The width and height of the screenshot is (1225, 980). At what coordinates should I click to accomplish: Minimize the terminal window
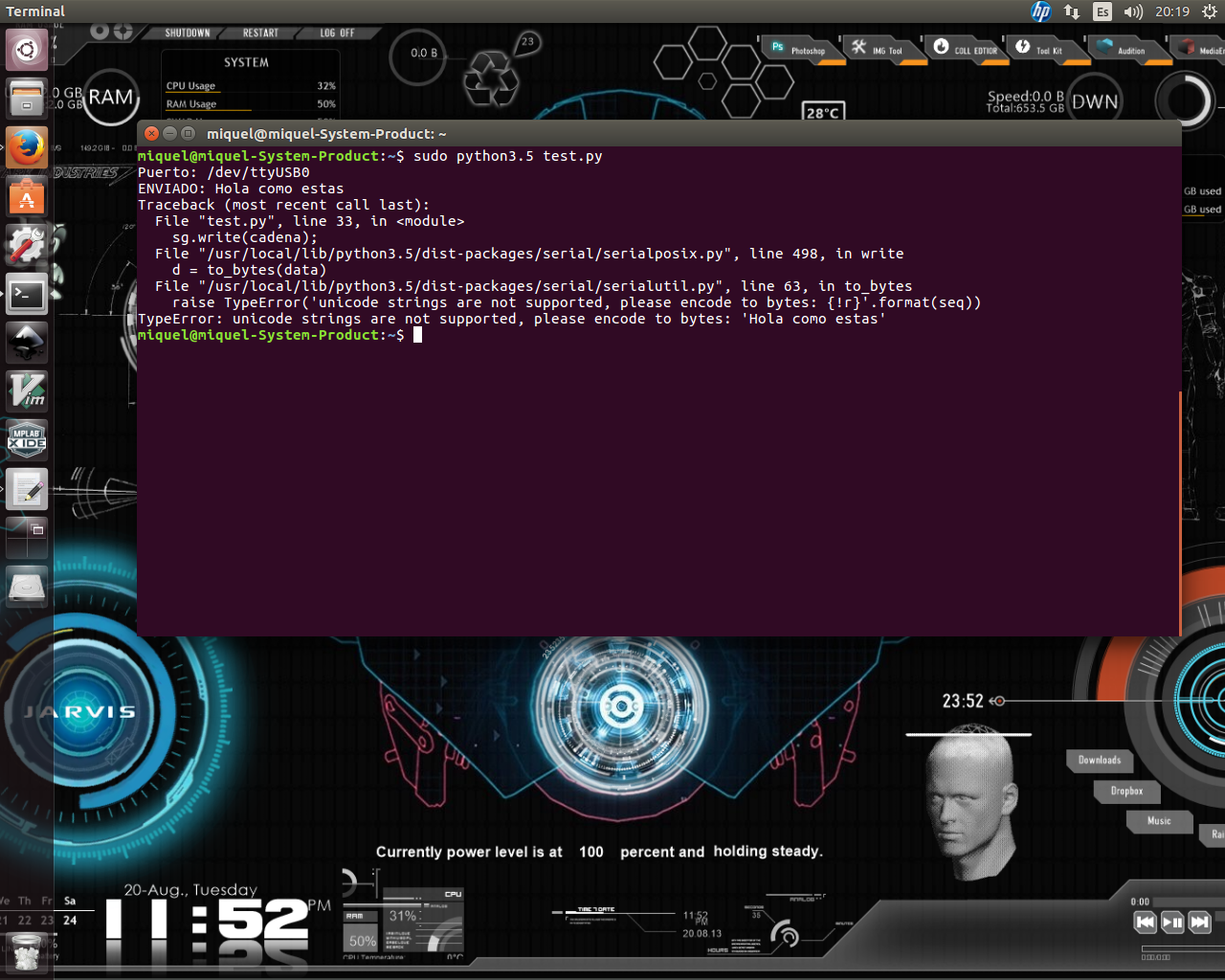pos(170,133)
